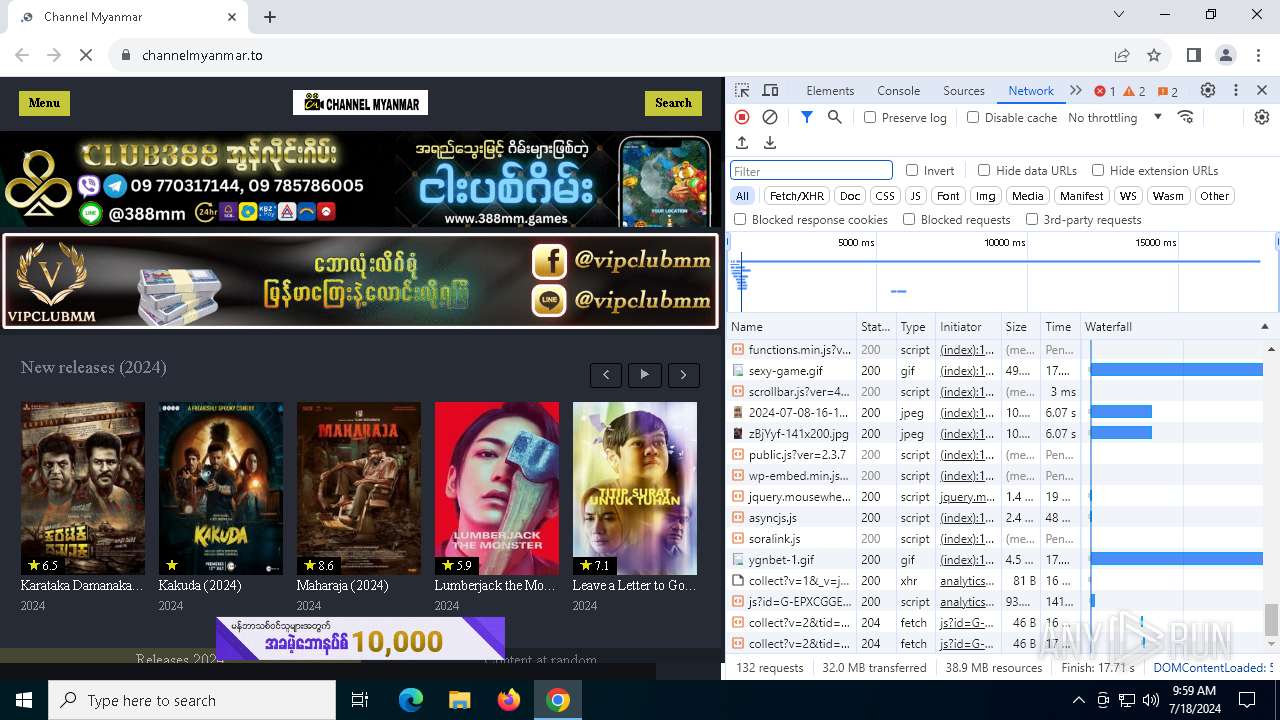Open Task View on taskbar
Image resolution: width=1280 pixels, height=720 pixels.
tap(360, 700)
